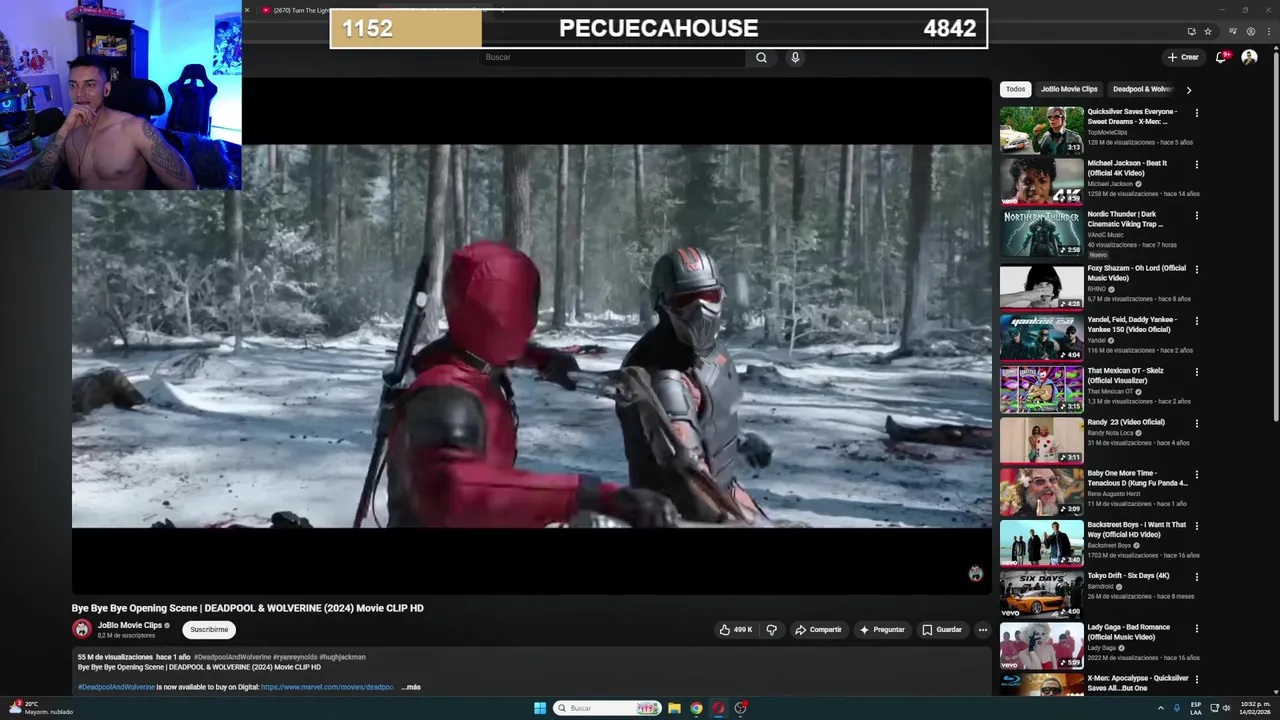The height and width of the screenshot is (720, 1280).
Task: Click the Preguntar button
Action: (882, 630)
